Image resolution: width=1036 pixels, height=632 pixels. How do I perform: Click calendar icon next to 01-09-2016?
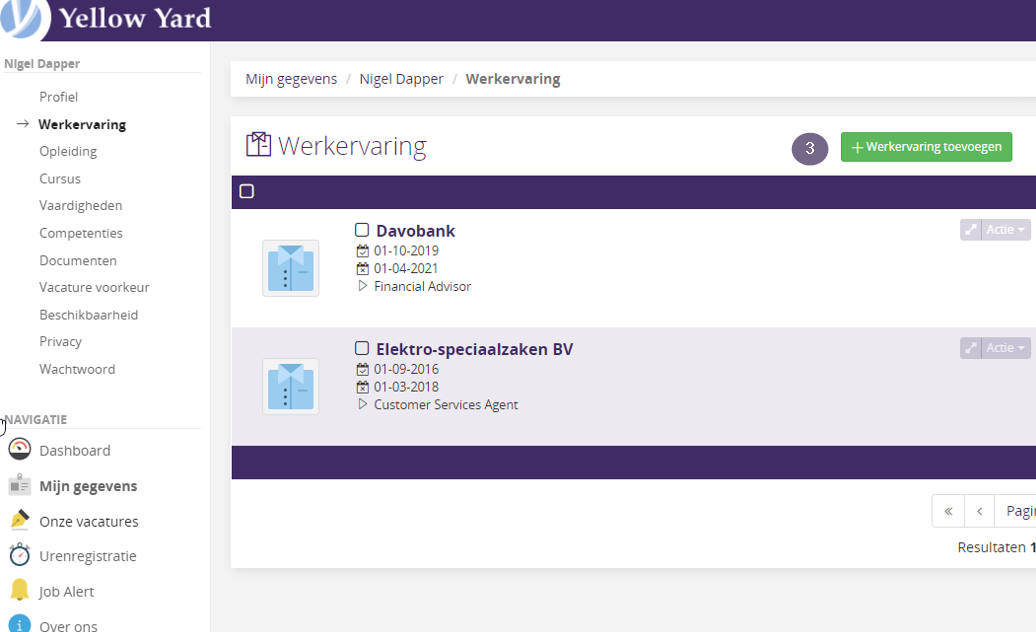tap(363, 369)
